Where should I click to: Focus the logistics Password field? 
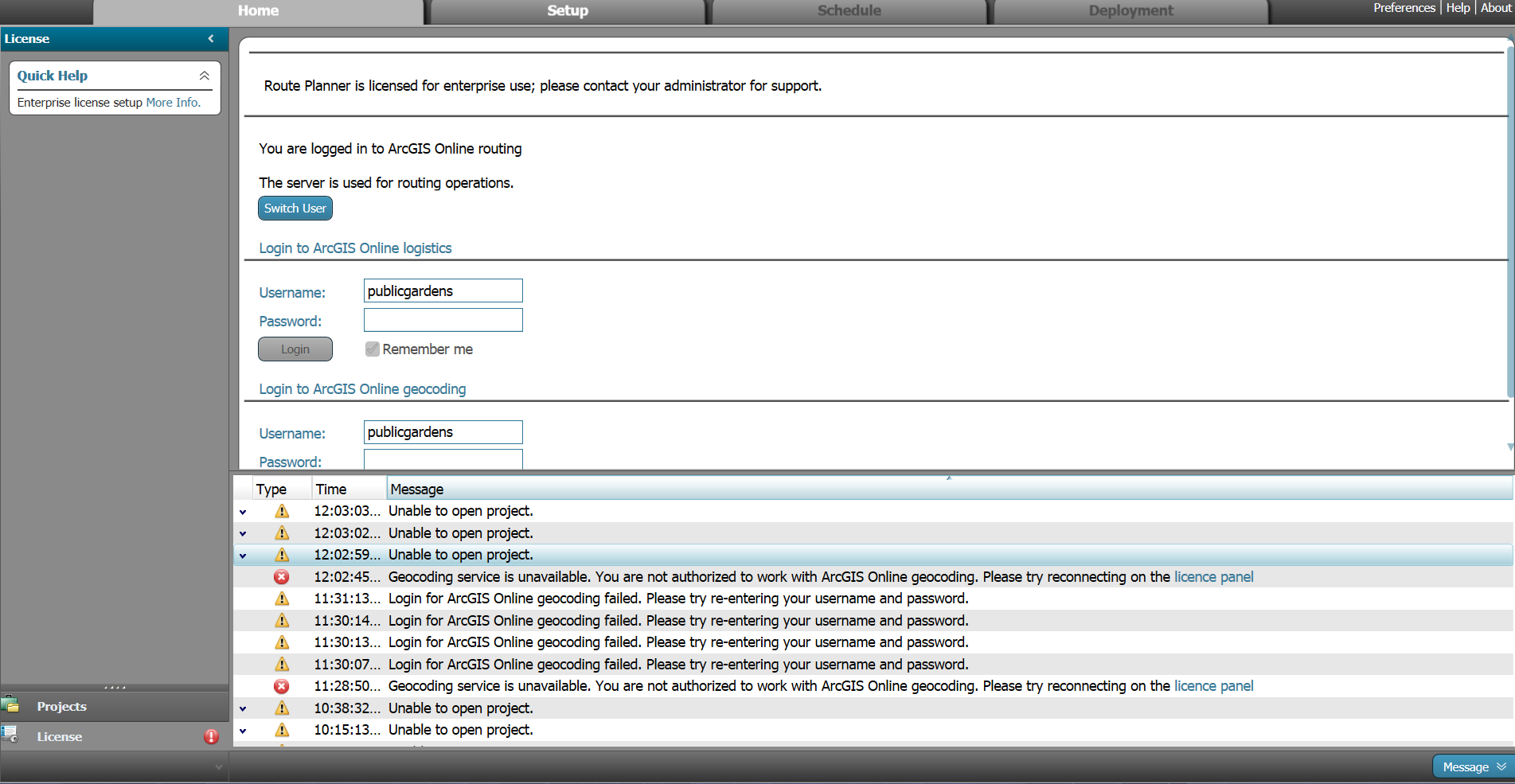tap(443, 320)
